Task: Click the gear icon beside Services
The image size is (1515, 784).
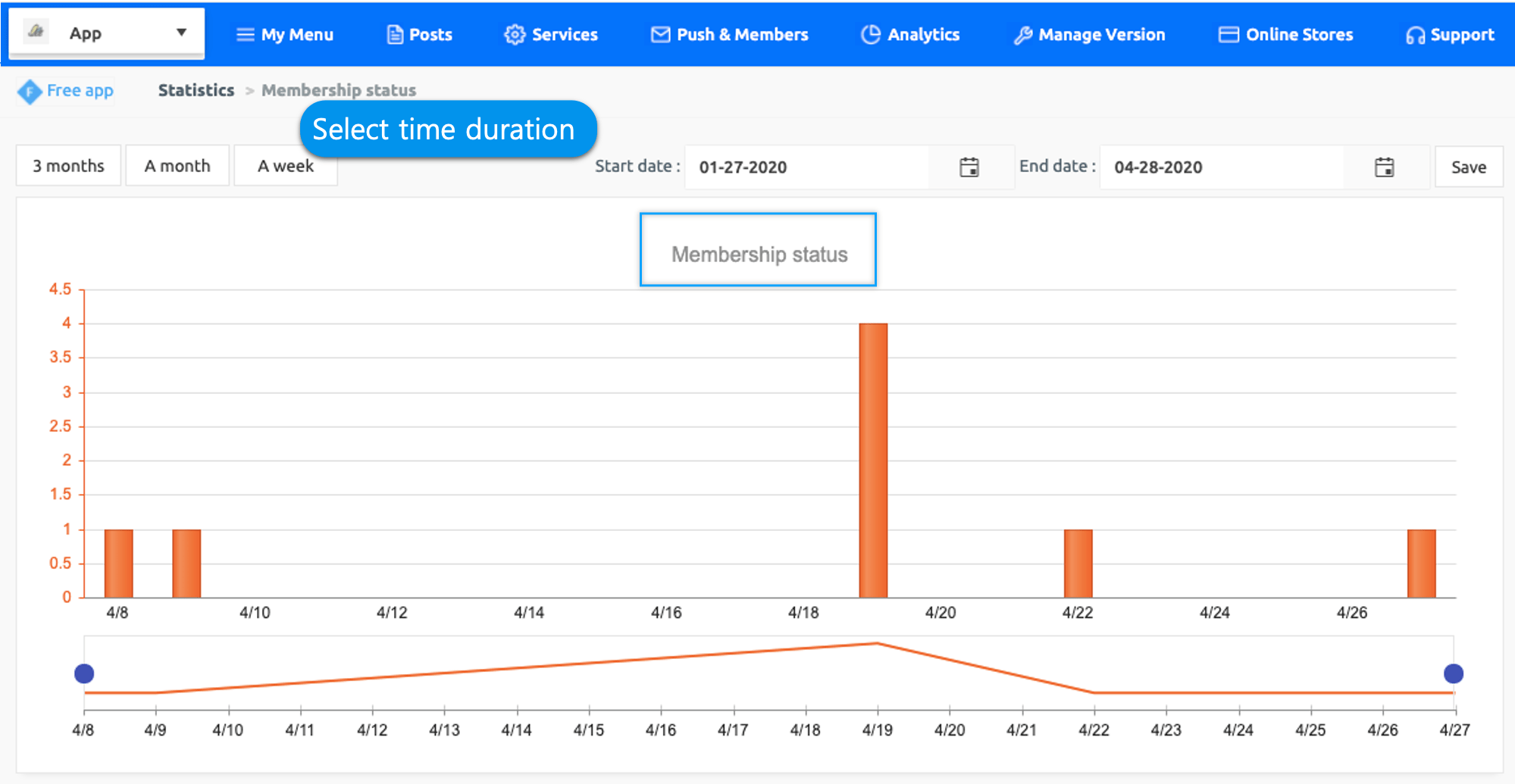Action: pos(515,35)
